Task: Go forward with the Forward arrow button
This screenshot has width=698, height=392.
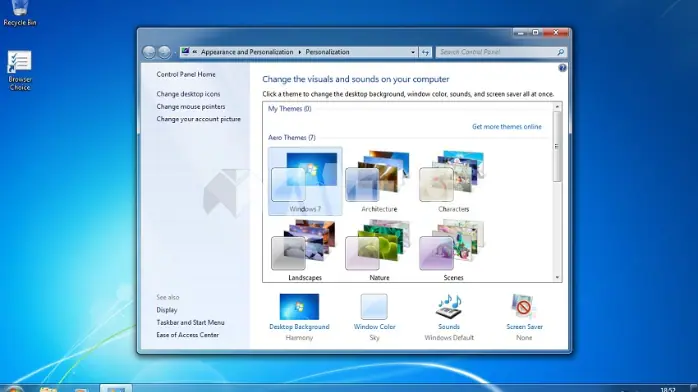Action: coord(164,52)
